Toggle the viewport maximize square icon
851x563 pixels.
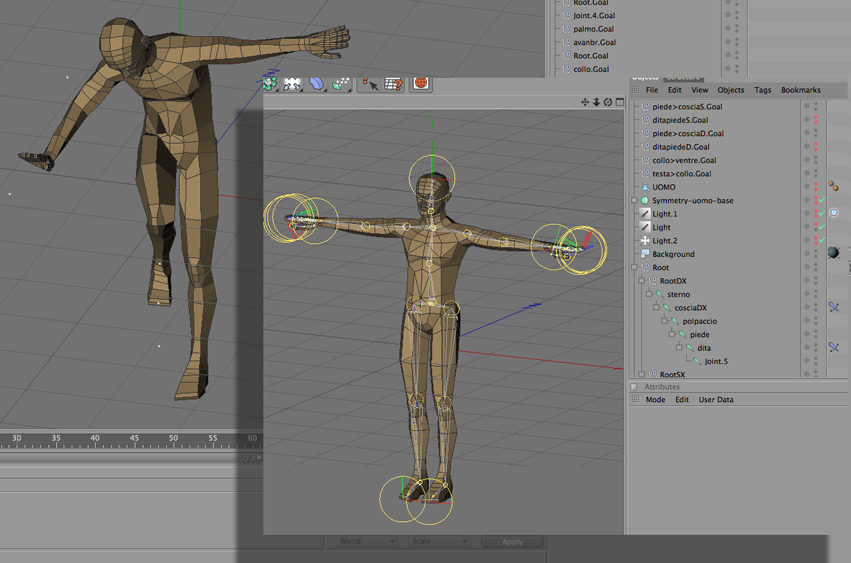pyautogui.click(x=620, y=102)
